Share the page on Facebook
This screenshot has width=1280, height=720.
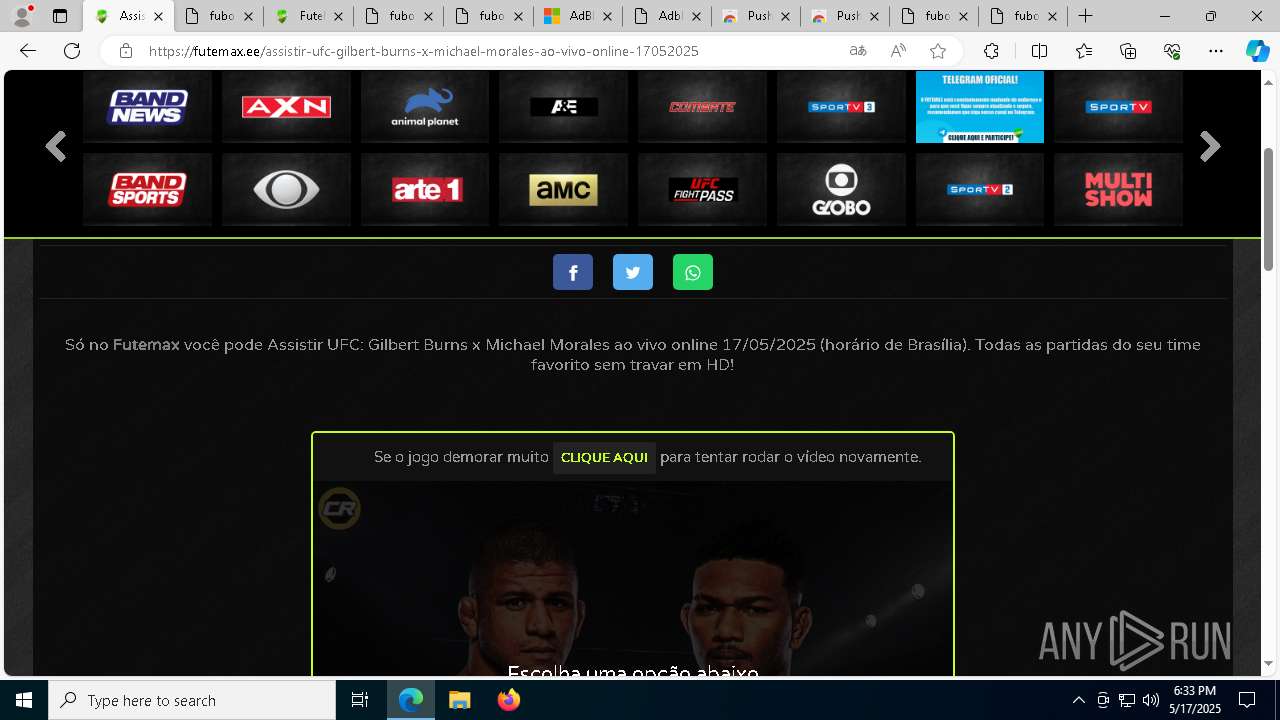(x=573, y=272)
